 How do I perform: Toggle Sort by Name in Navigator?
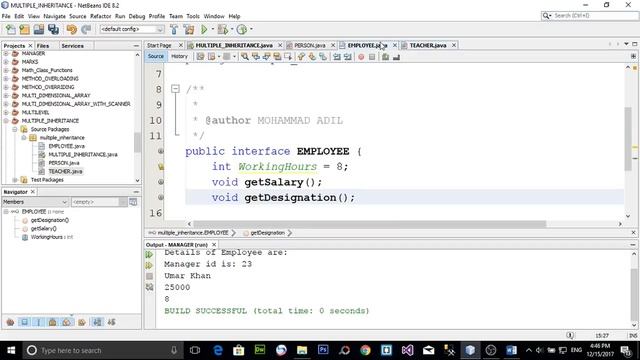pyautogui.click(x=97, y=322)
